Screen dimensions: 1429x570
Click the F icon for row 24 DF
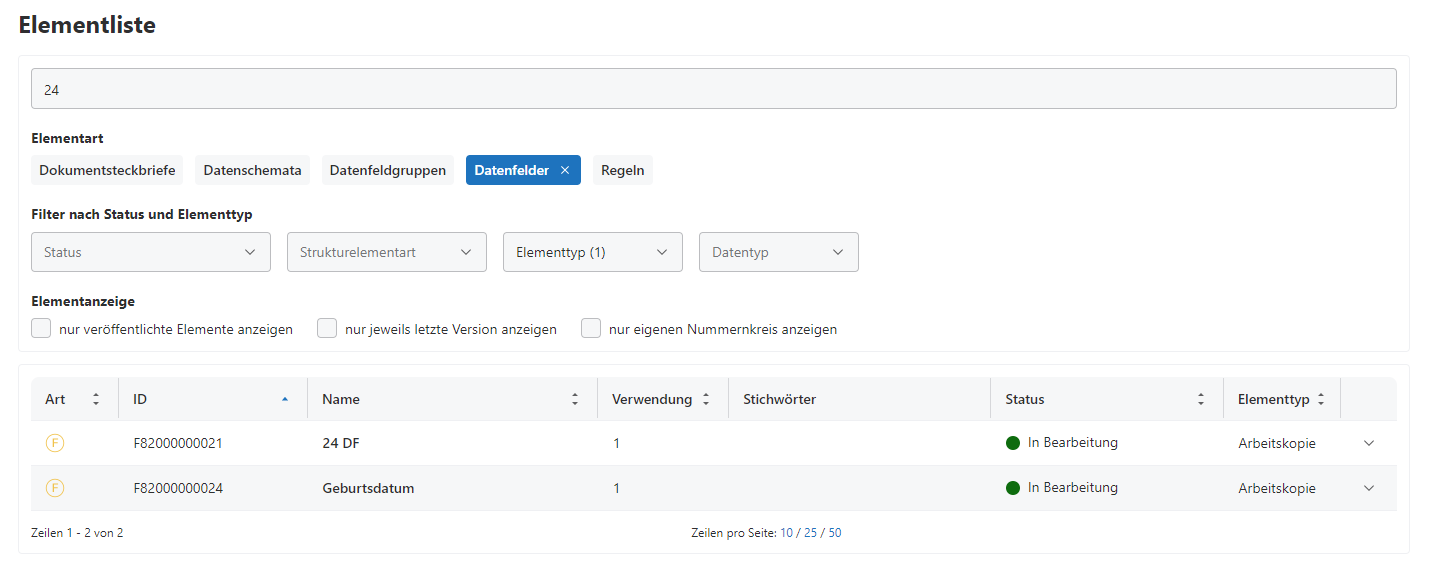pyautogui.click(x=55, y=443)
